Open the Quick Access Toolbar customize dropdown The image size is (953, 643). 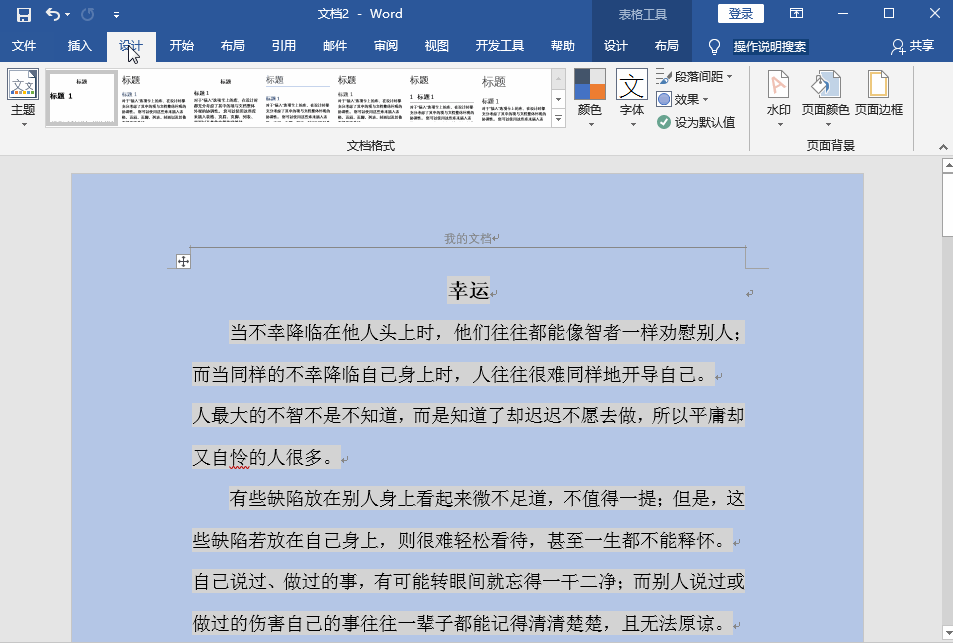pyautogui.click(x=115, y=13)
